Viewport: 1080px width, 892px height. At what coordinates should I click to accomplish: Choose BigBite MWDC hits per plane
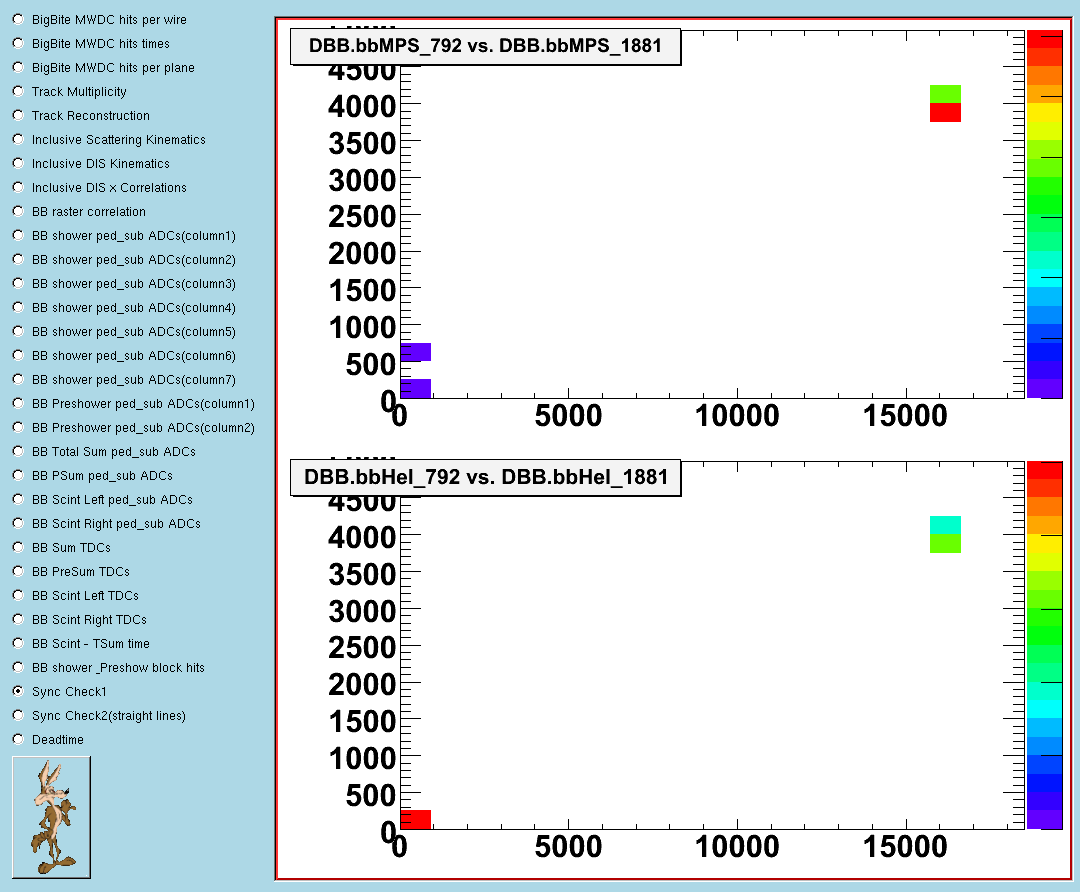(x=19, y=68)
